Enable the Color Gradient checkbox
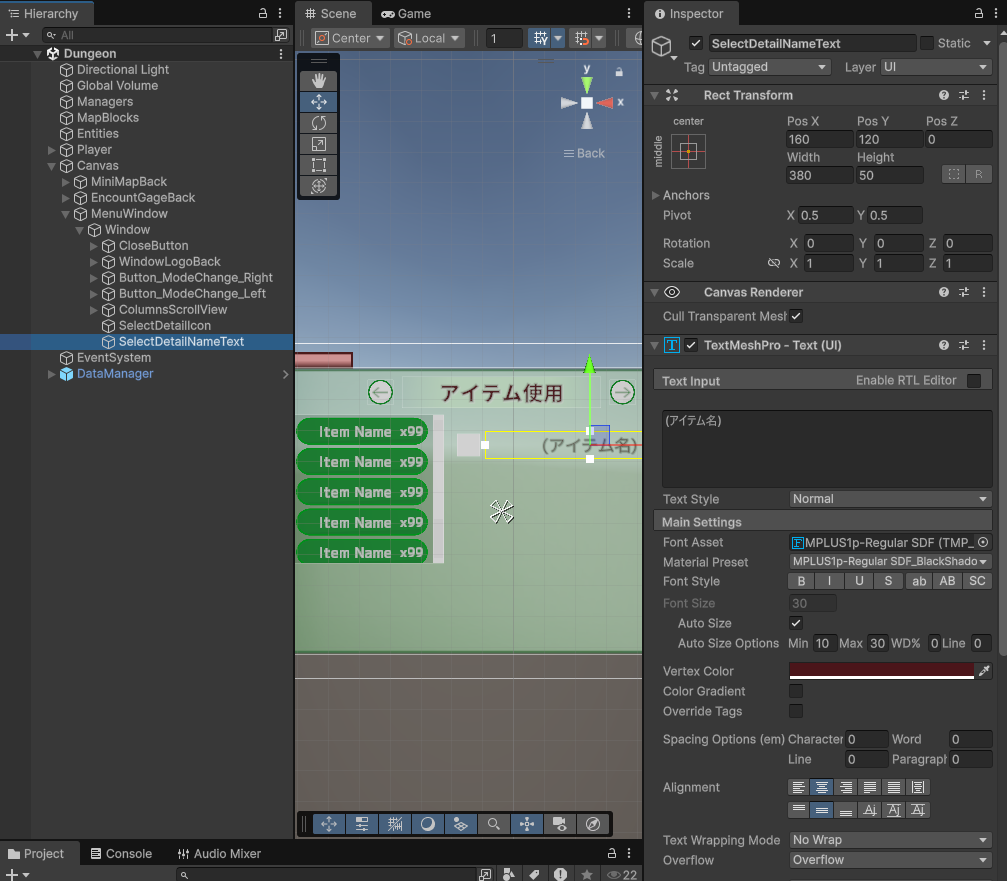Image resolution: width=1007 pixels, height=881 pixels. pyautogui.click(x=796, y=691)
